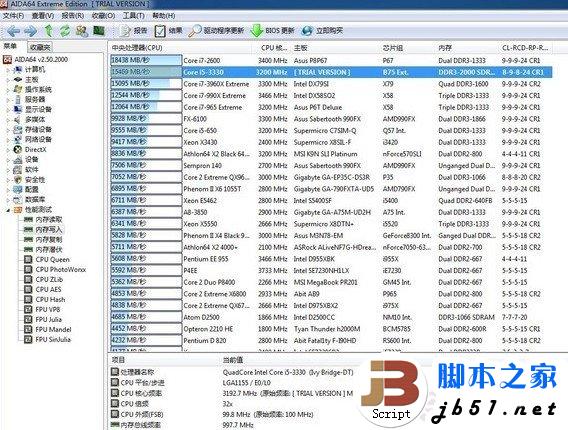Select 数据库 in the tree

click(34, 200)
